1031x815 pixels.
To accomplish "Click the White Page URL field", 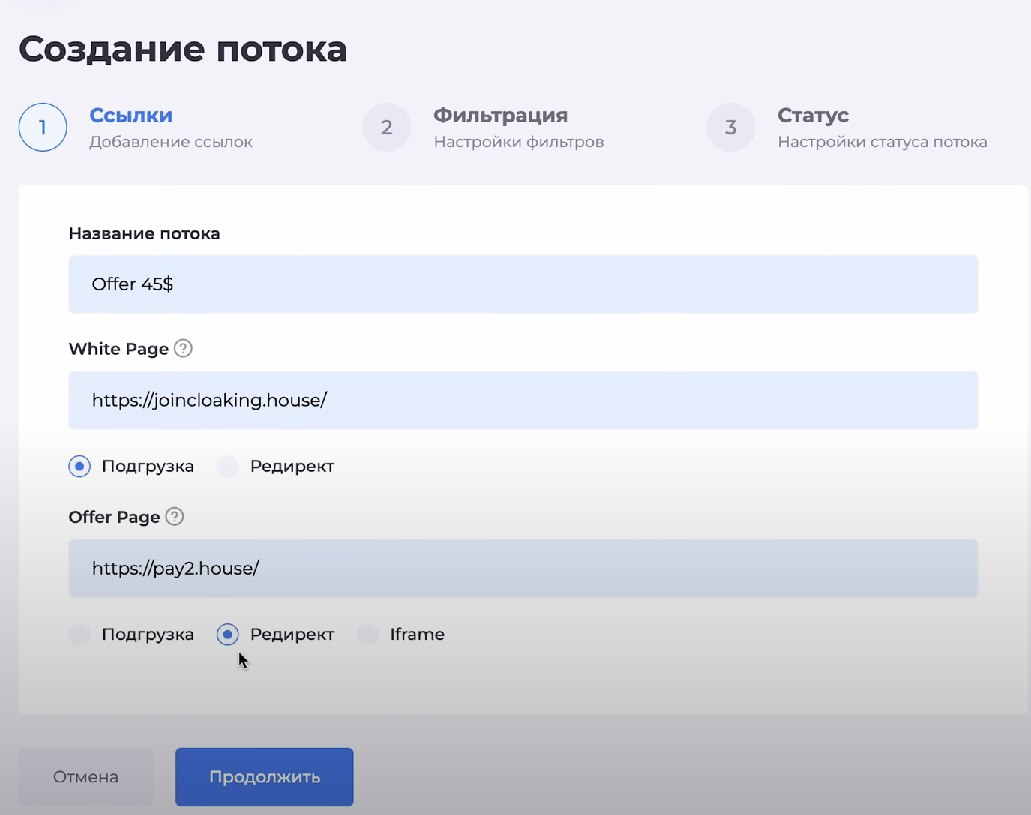I will point(523,400).
